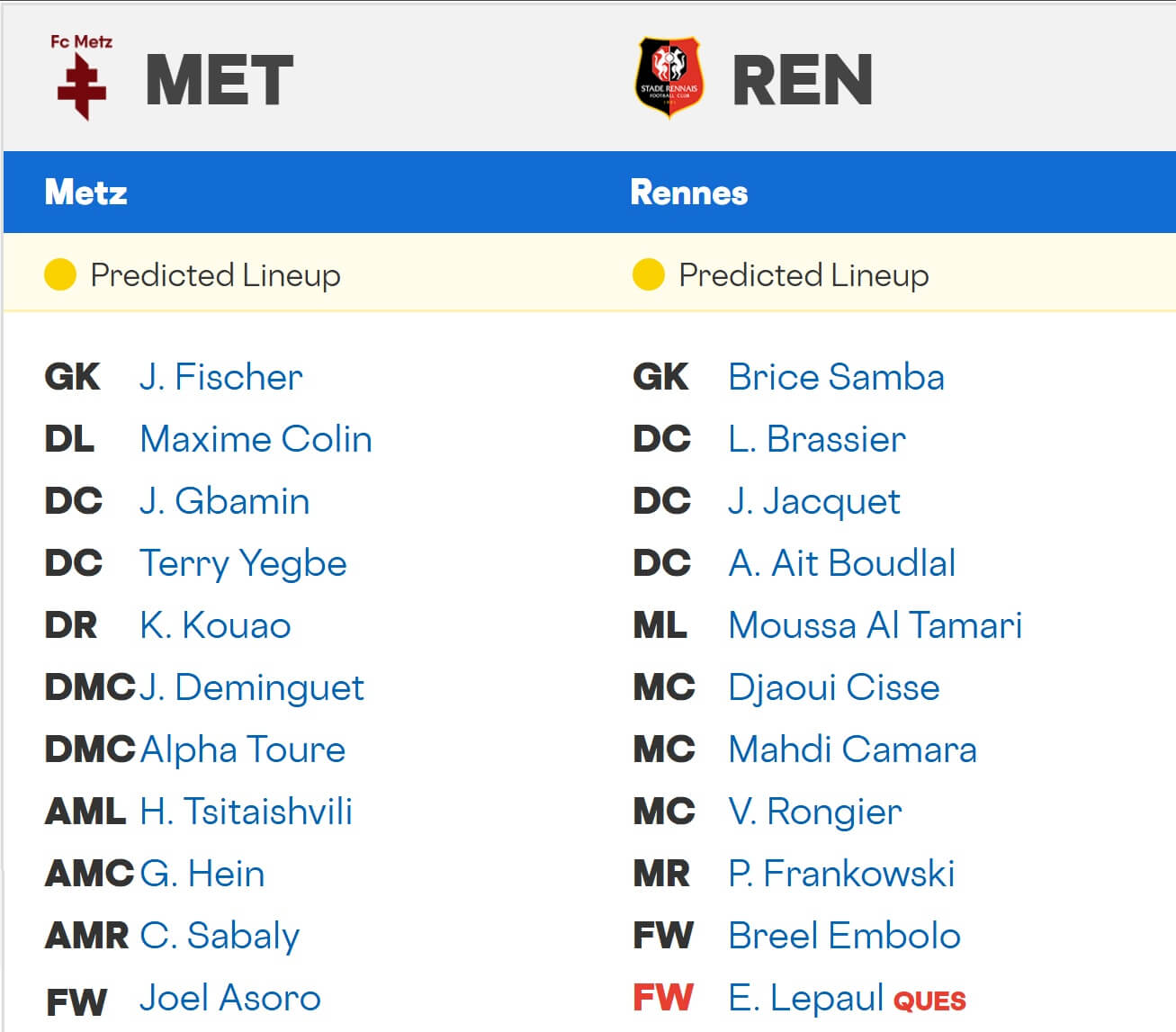This screenshot has width=1176, height=1032.
Task: Open the Metz team header tab
Action: (x=85, y=192)
